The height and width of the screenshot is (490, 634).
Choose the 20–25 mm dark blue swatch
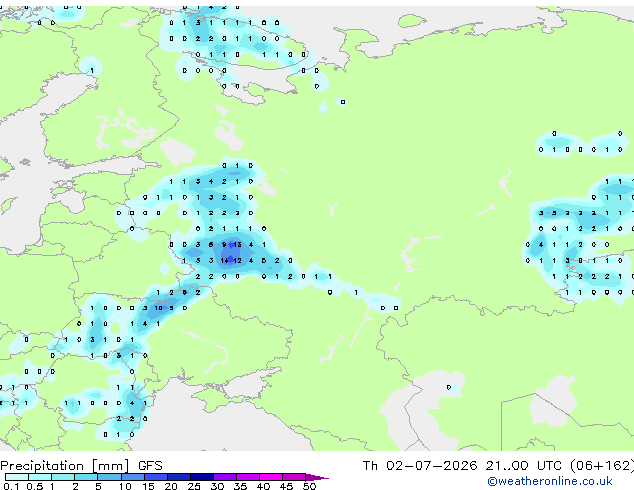[179, 477]
